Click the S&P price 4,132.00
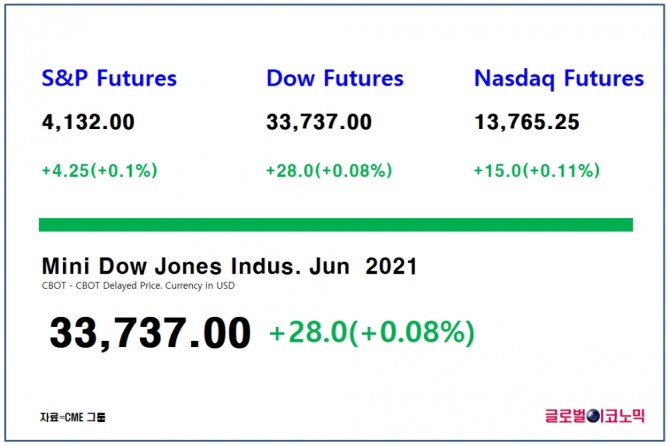Image resolution: width=670 pixels, height=446 pixels. point(88,123)
